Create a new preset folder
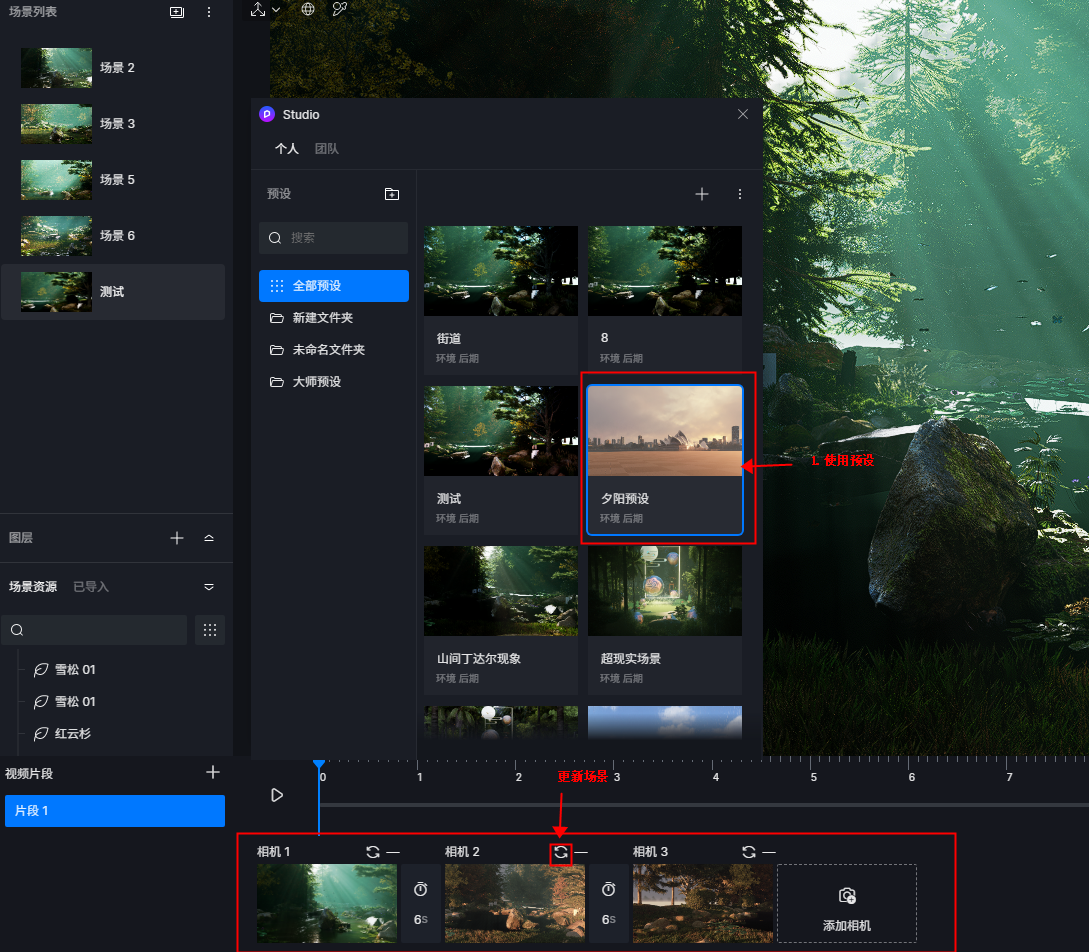1089x952 pixels. click(x=392, y=194)
